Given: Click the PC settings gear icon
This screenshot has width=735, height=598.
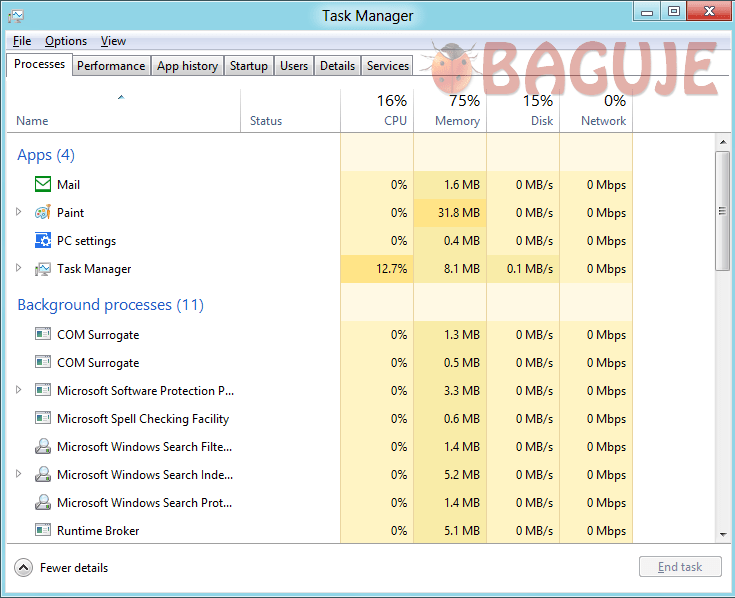Looking at the screenshot, I should [43, 240].
